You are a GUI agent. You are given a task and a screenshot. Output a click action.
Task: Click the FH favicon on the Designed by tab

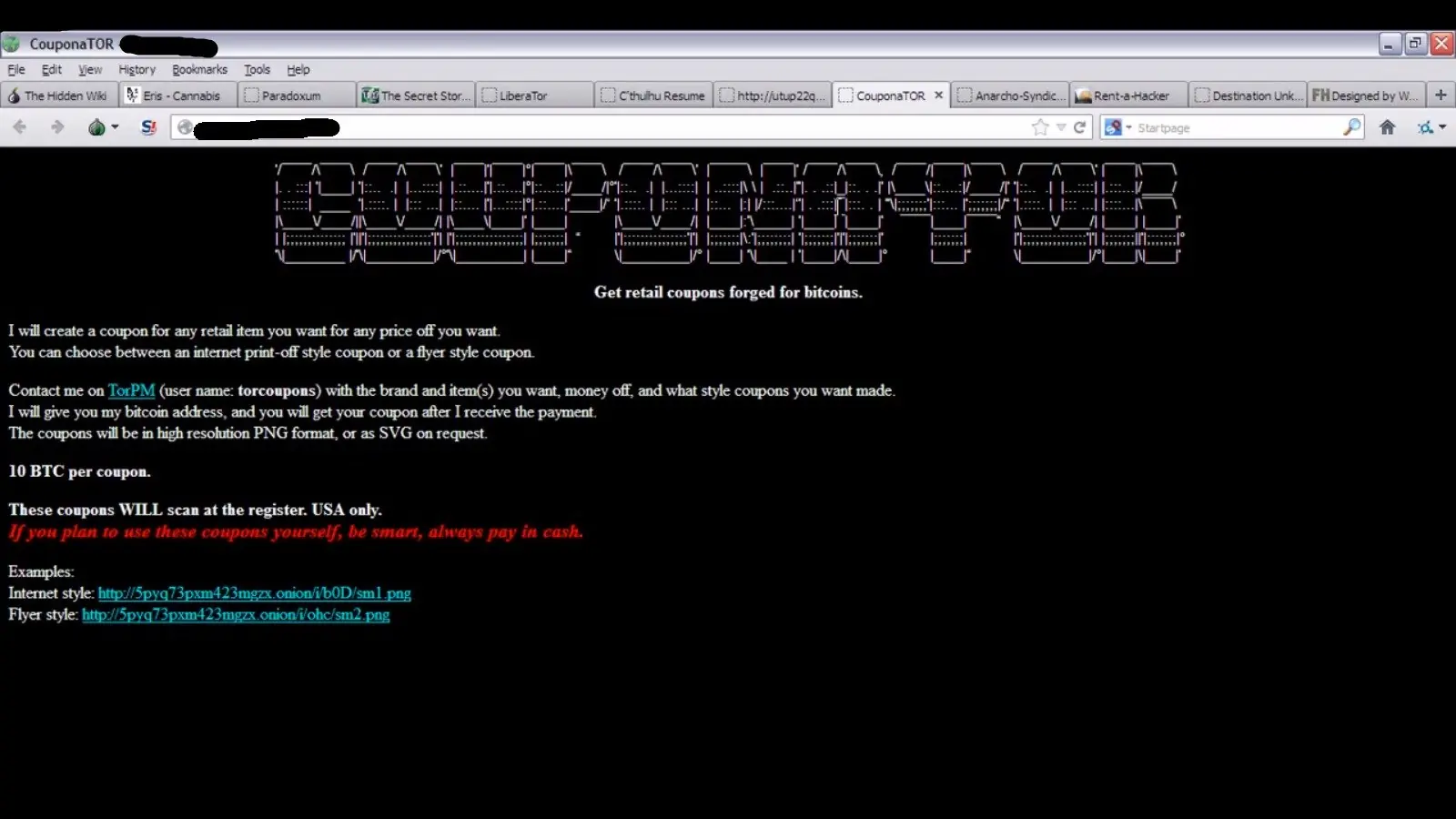[1320, 95]
